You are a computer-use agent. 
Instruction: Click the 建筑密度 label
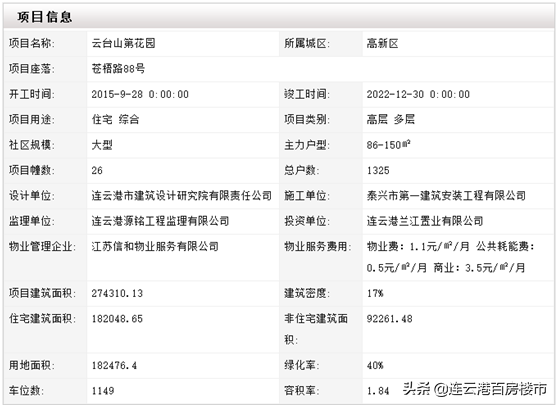click(x=307, y=293)
